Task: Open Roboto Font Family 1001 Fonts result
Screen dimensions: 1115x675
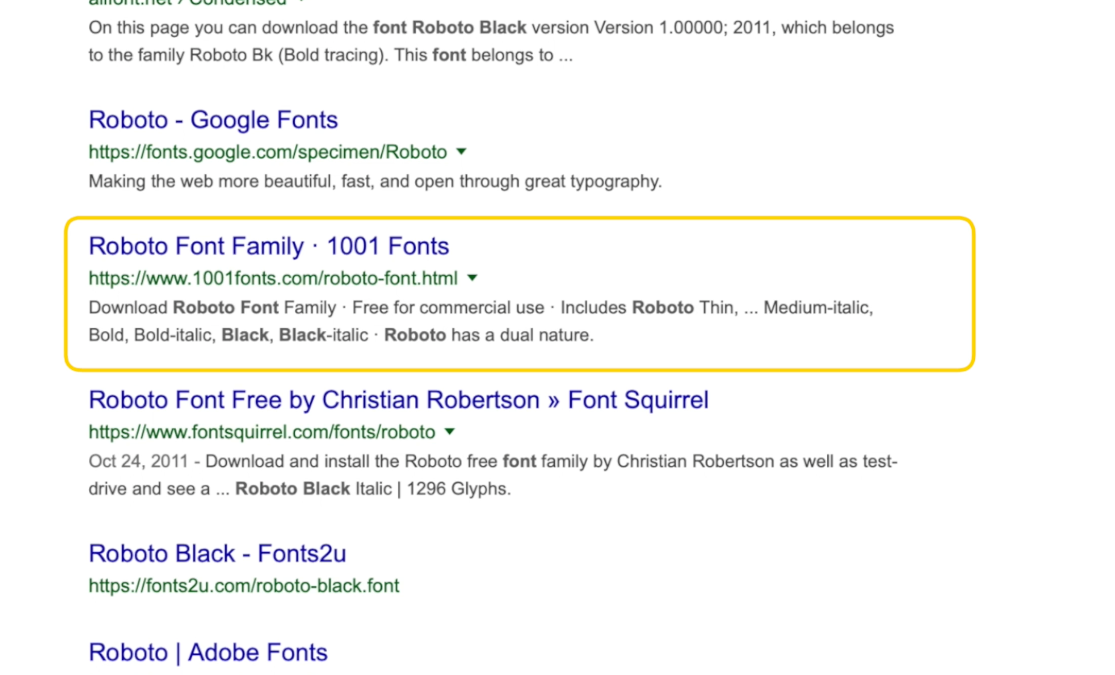Action: coord(269,246)
